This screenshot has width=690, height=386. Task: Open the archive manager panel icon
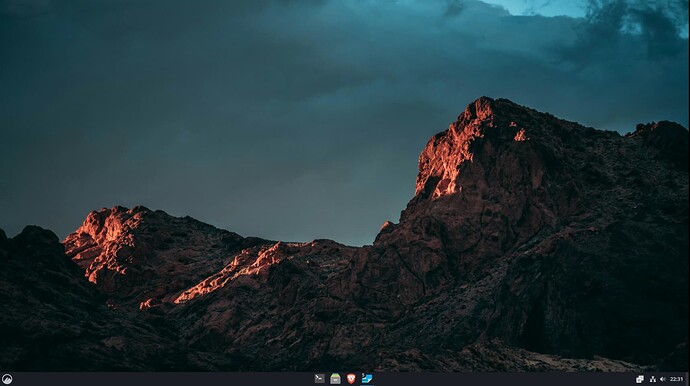coord(335,379)
